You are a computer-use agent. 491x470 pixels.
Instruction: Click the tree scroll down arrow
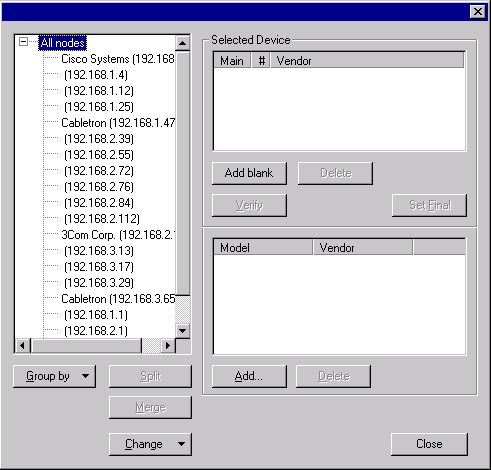pos(183,331)
